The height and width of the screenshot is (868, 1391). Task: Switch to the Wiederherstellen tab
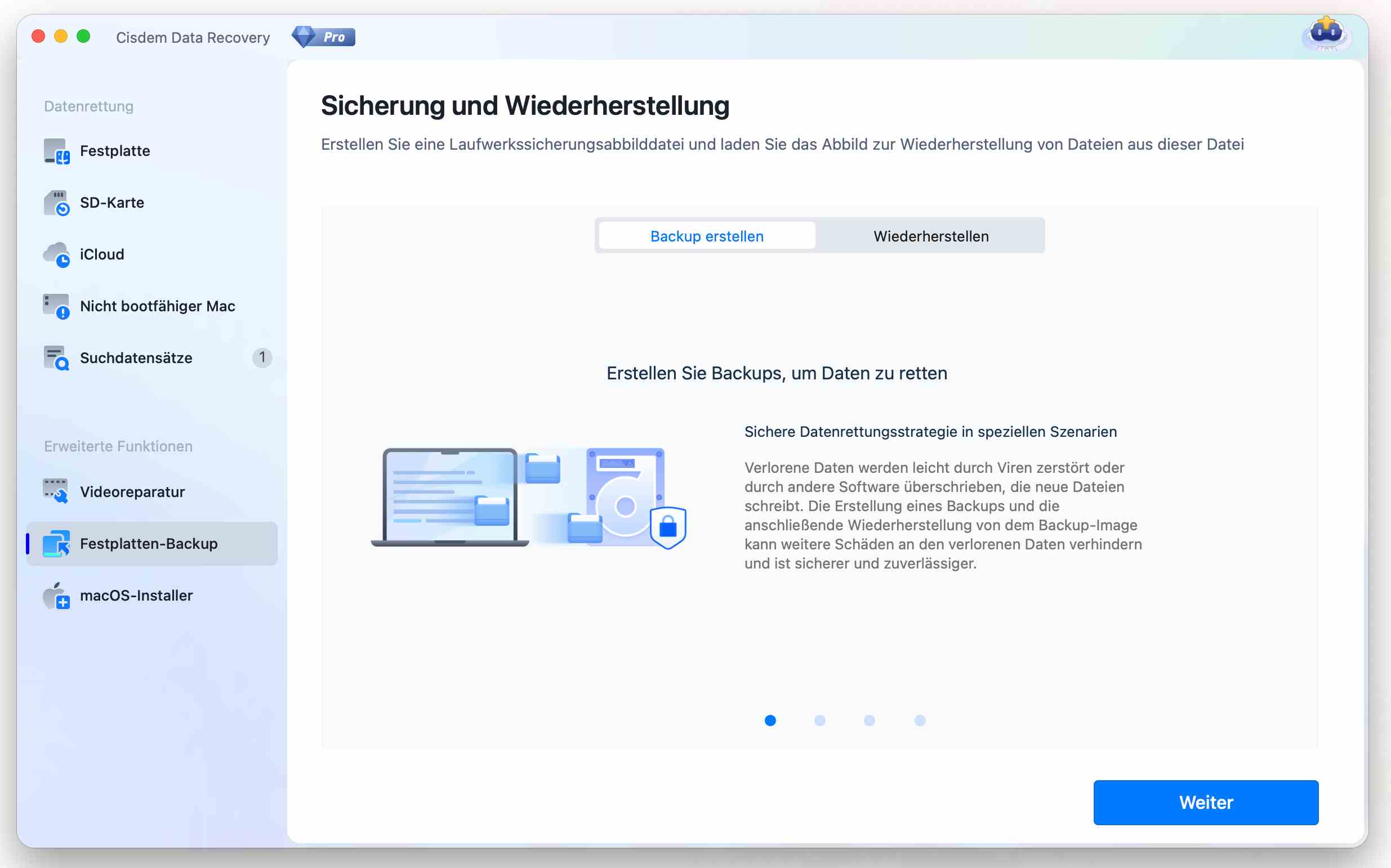(930, 236)
